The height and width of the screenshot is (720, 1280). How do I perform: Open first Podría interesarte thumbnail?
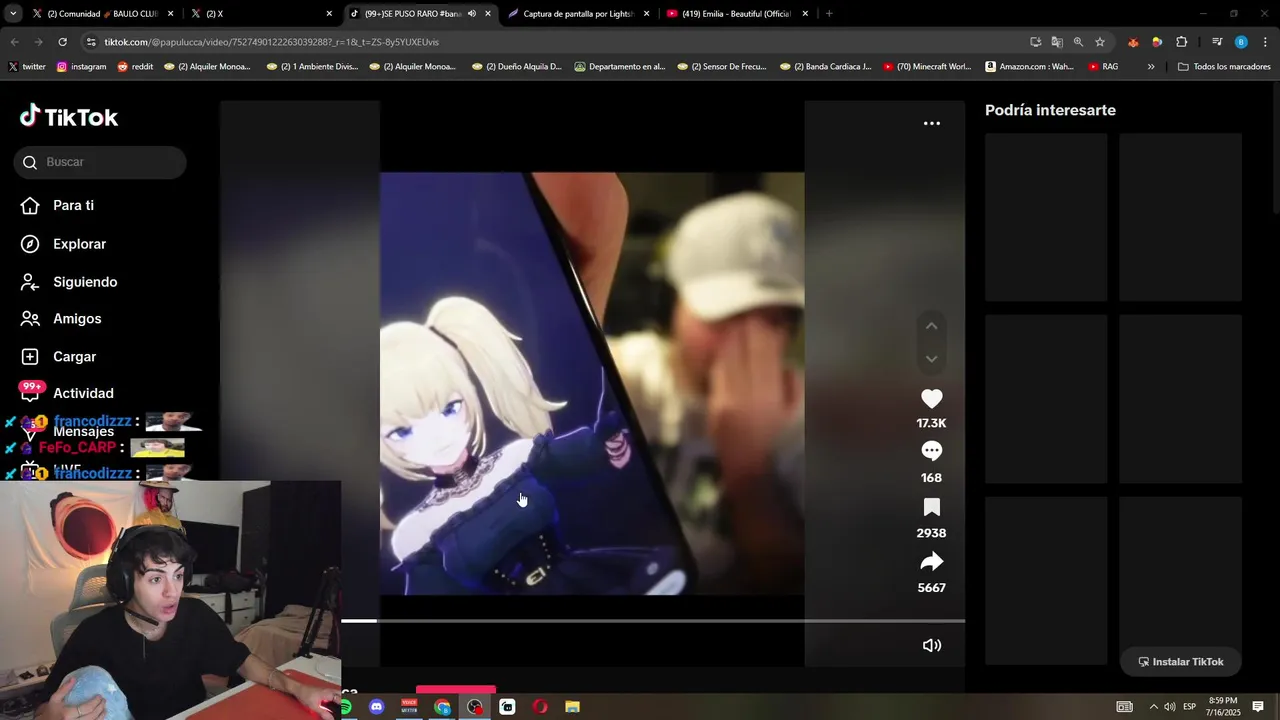(1046, 217)
